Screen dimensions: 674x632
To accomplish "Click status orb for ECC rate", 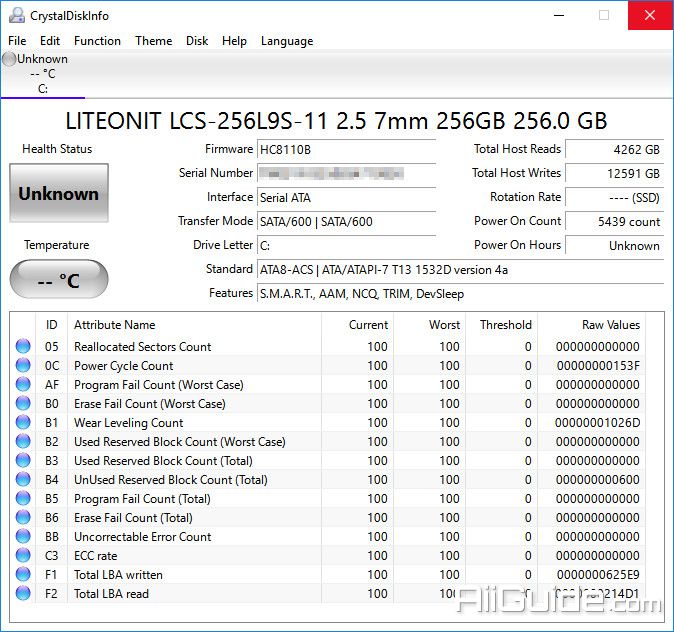I will tap(23, 555).
